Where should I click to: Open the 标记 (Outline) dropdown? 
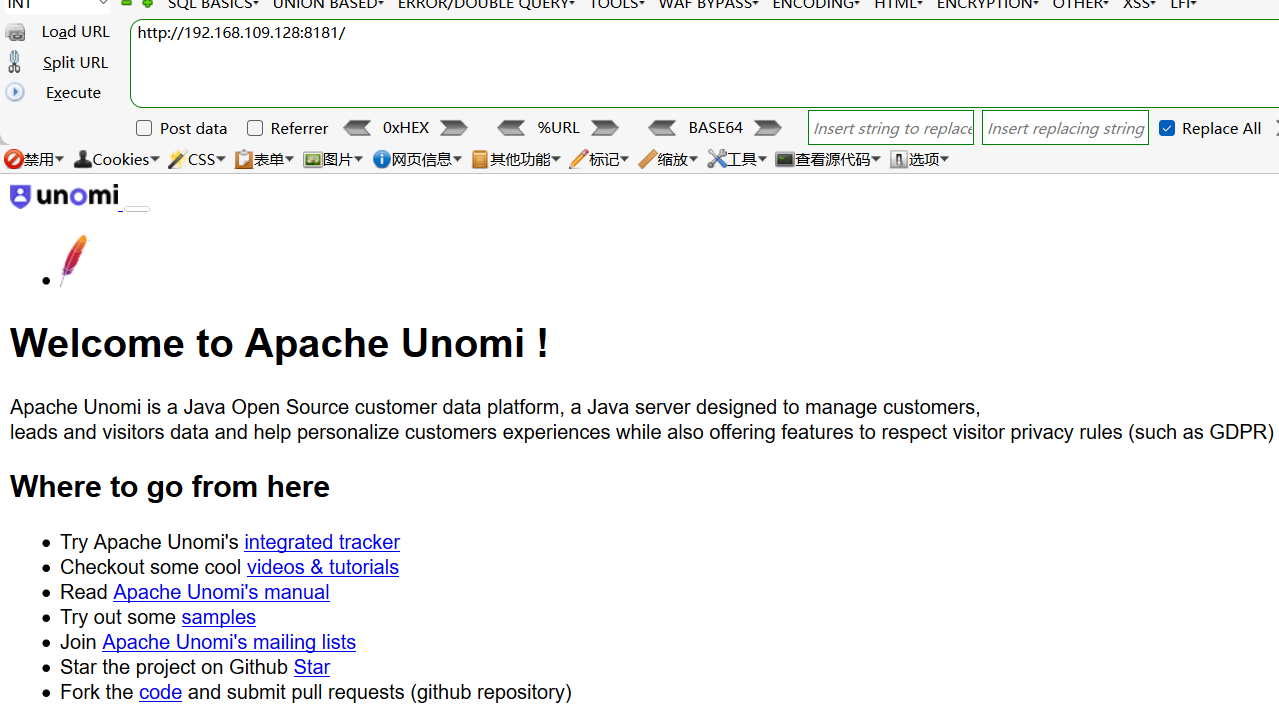coord(599,159)
